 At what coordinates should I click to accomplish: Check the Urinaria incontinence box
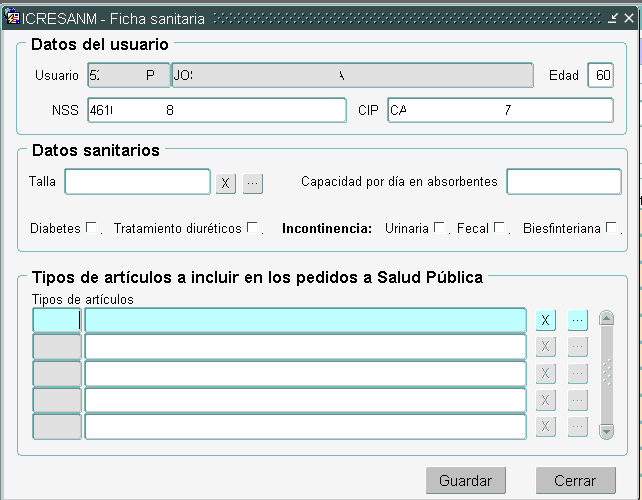click(439, 228)
